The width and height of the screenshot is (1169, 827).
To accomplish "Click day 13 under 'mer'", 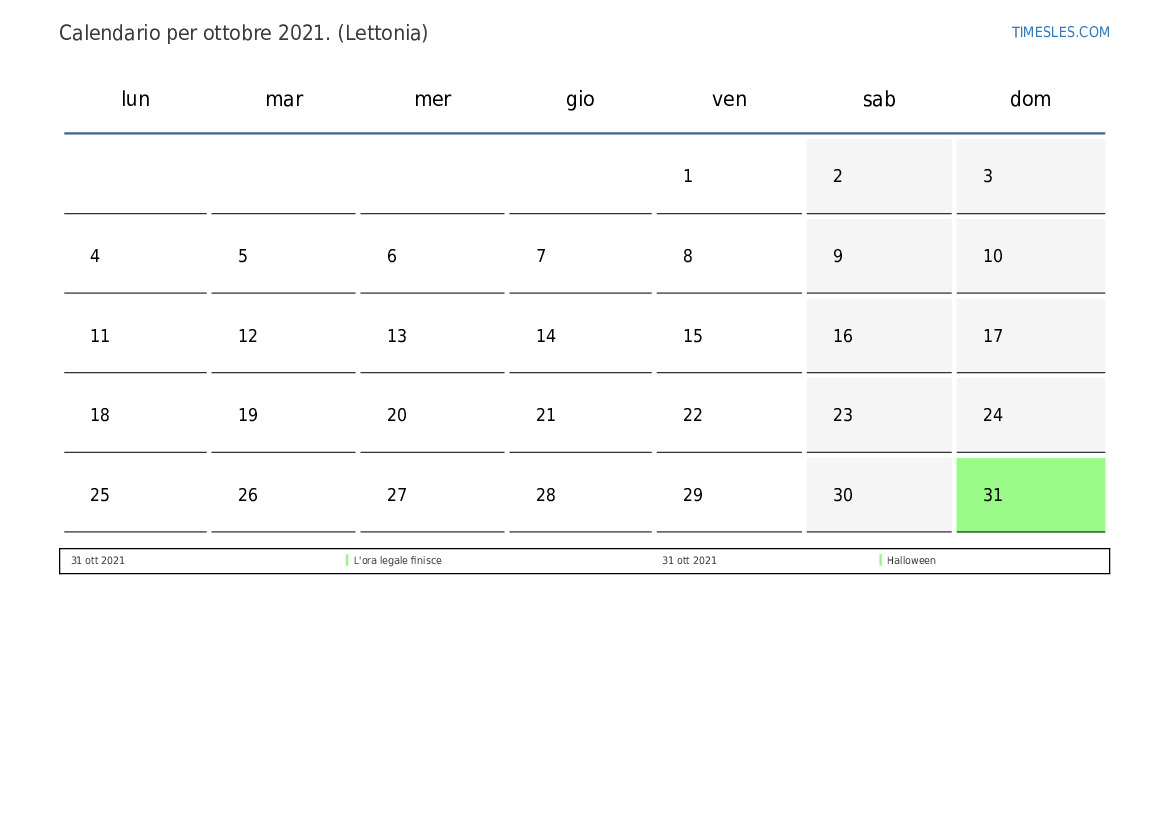I will 432,336.
